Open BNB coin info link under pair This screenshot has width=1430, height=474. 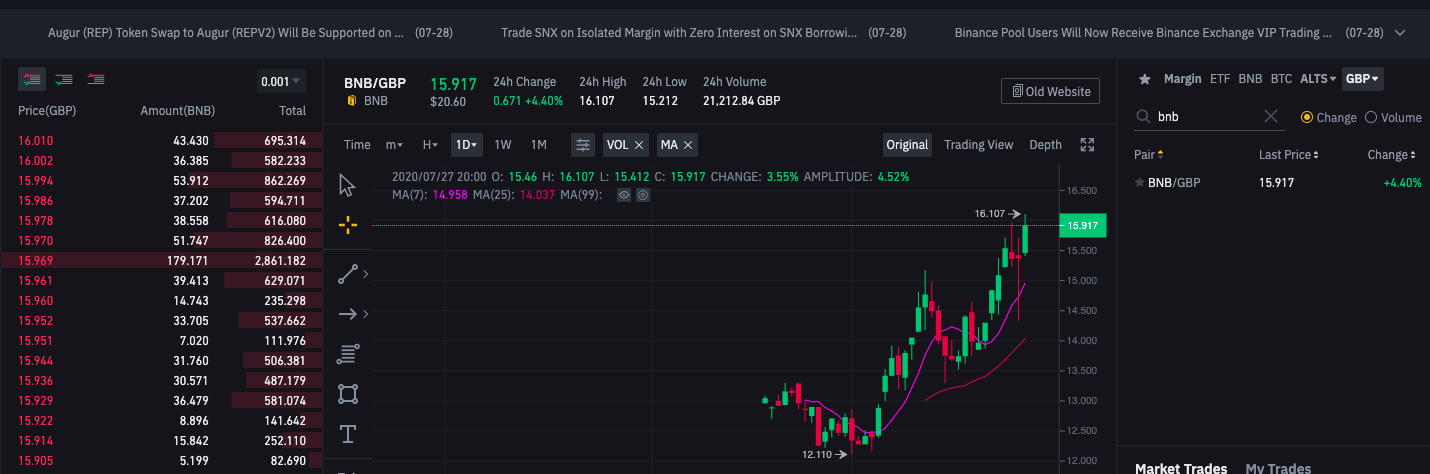point(376,101)
